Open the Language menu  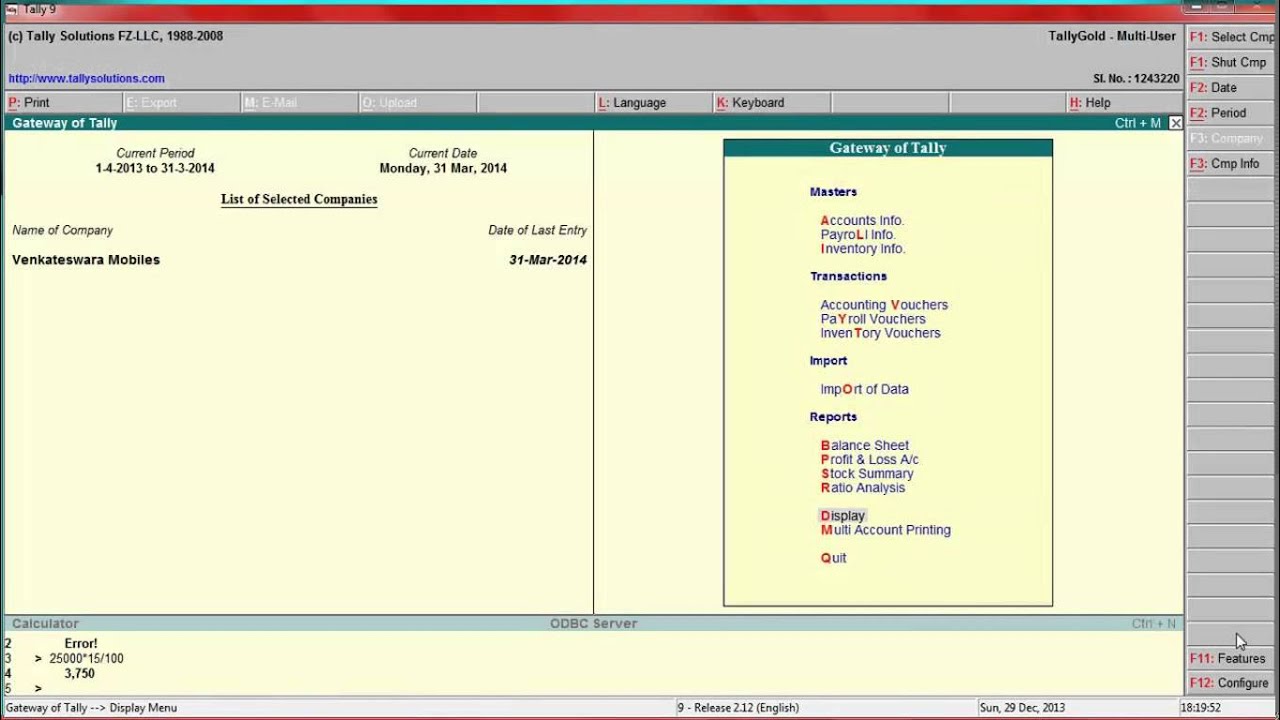[653, 102]
